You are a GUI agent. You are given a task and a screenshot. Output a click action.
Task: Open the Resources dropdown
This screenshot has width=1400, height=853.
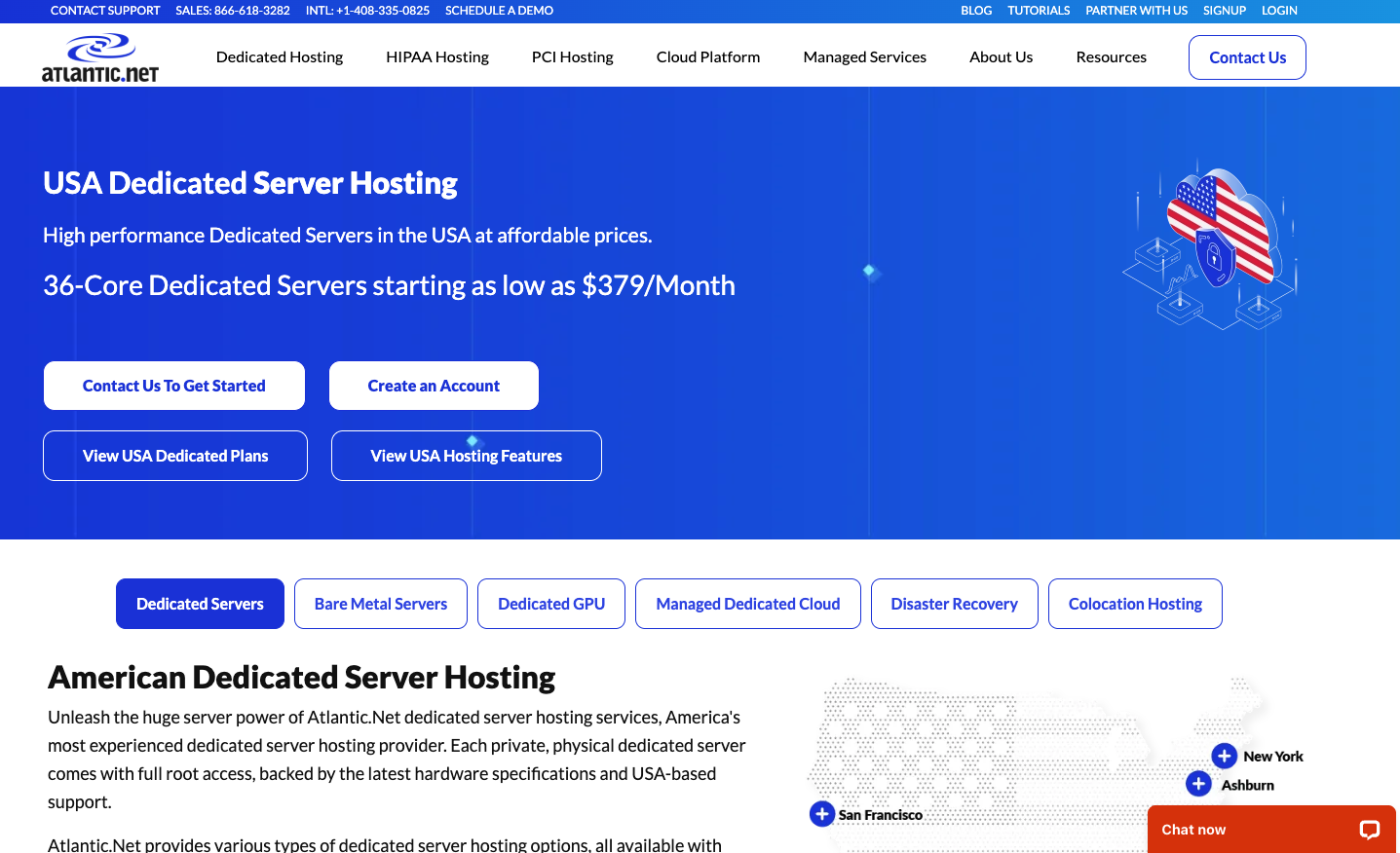point(1111,56)
